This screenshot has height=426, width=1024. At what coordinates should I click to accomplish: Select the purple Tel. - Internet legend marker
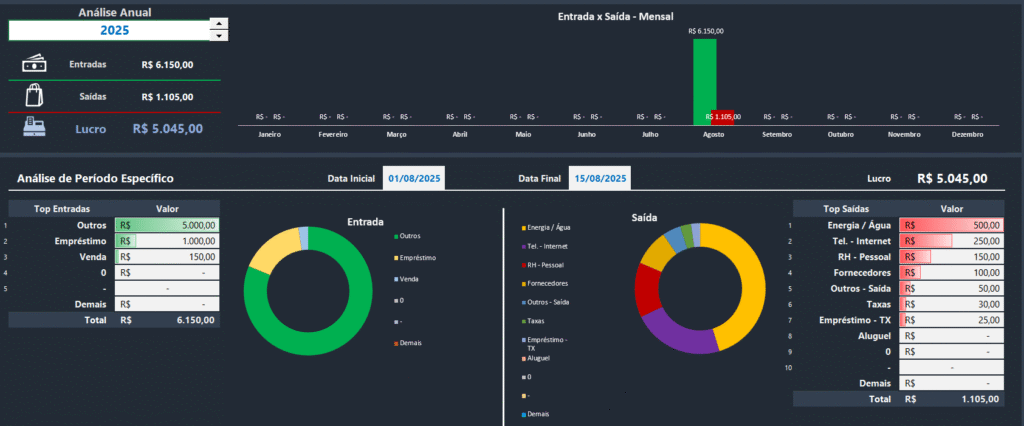point(522,246)
